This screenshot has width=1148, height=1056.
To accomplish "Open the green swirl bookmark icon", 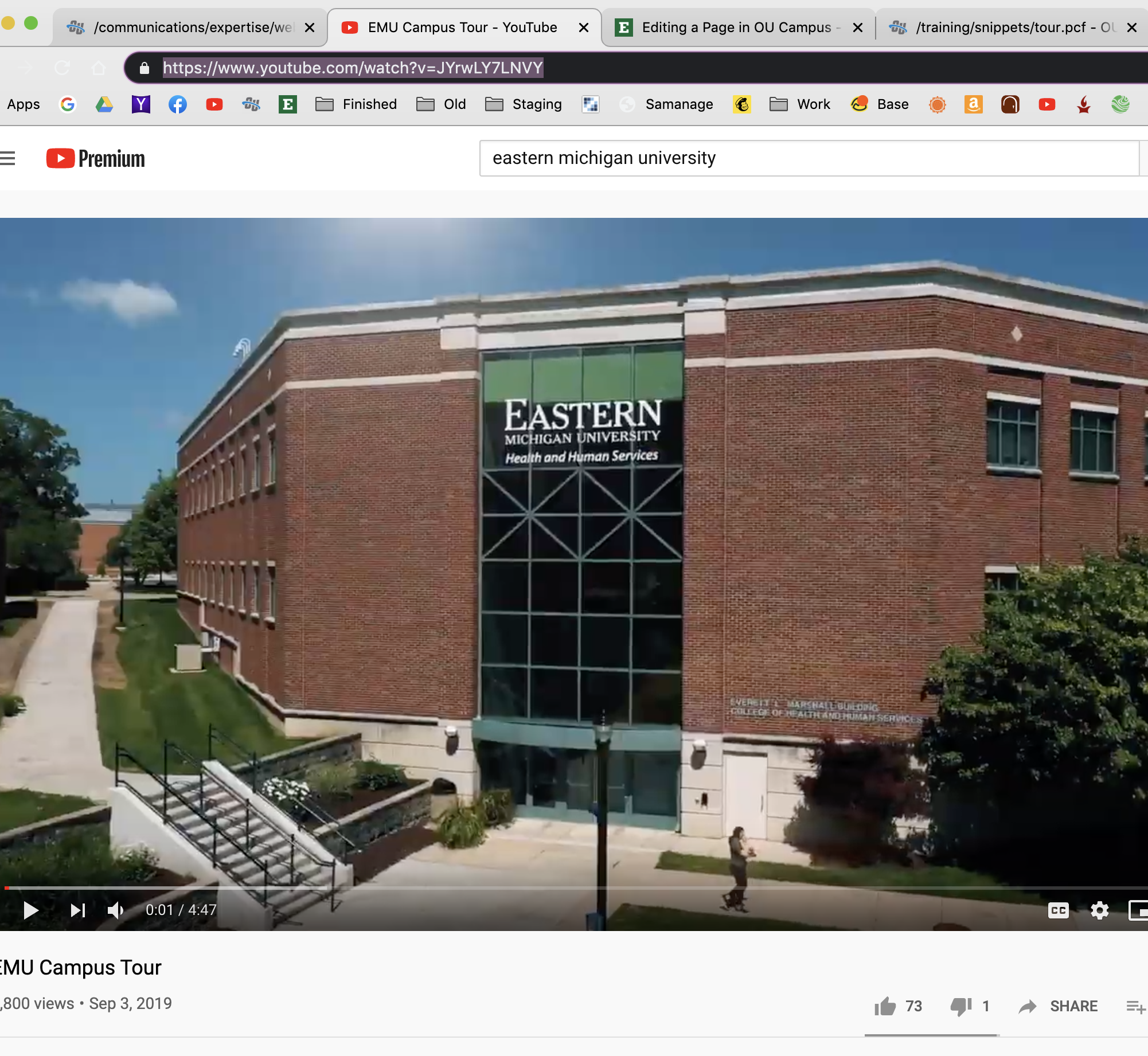I will pos(1120,104).
